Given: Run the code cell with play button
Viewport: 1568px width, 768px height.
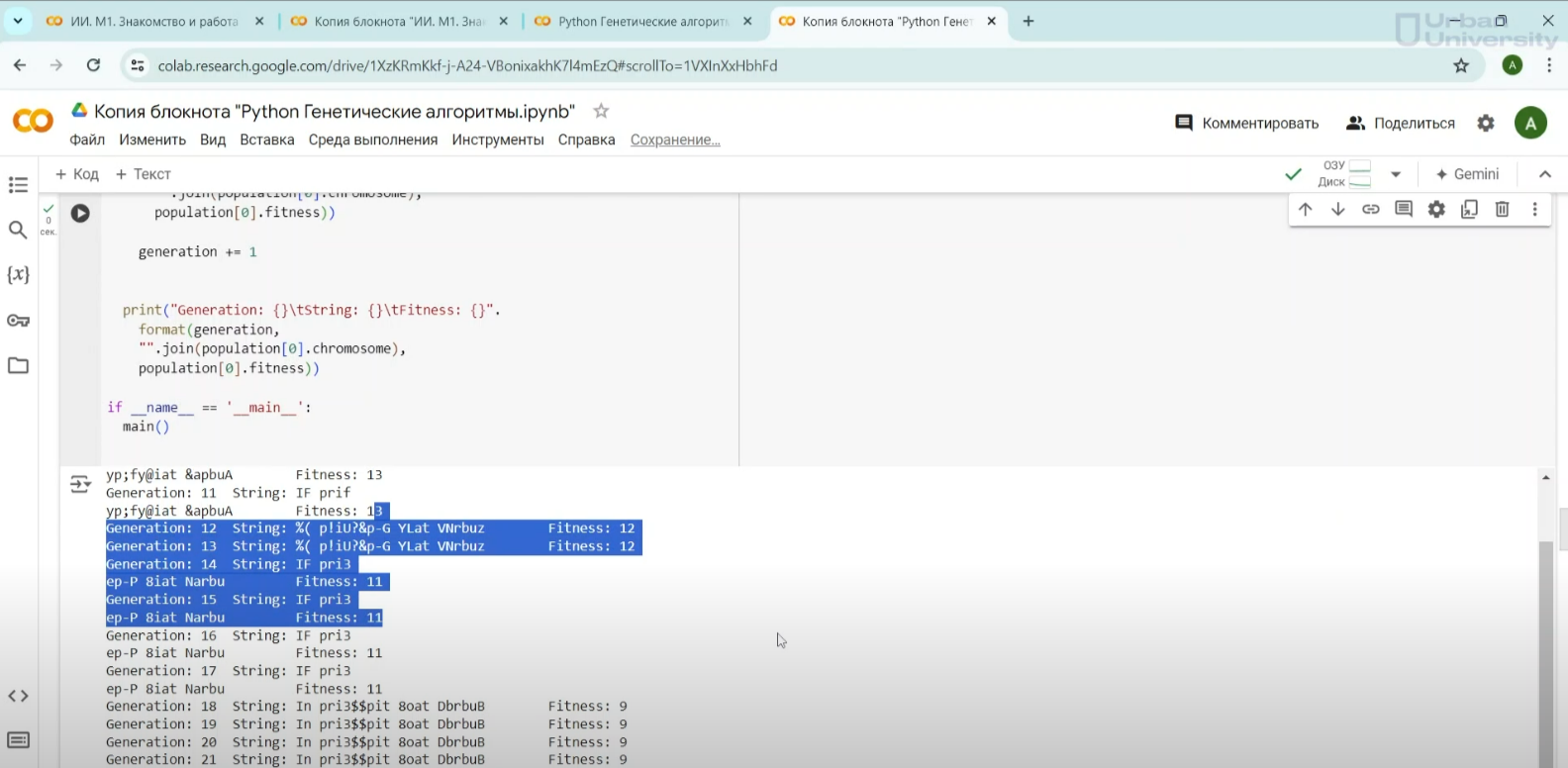Looking at the screenshot, I should (80, 213).
